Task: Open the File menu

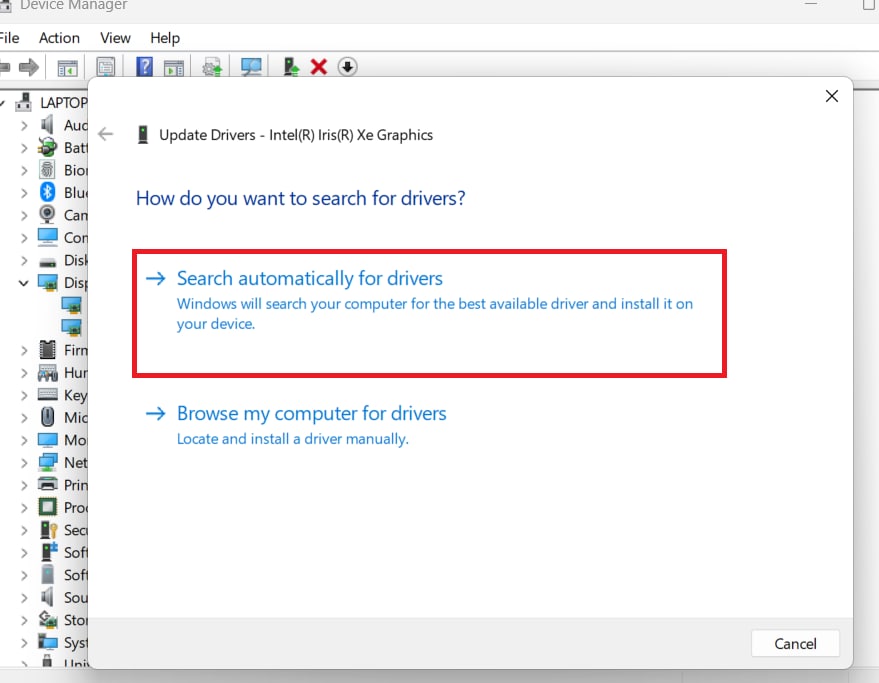Action: 9,38
